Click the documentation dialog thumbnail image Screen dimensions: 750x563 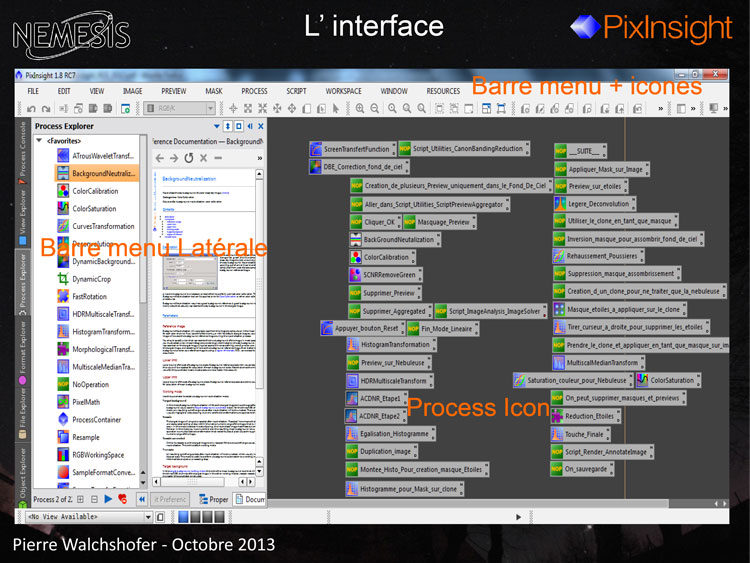pyautogui.click(x=190, y=272)
